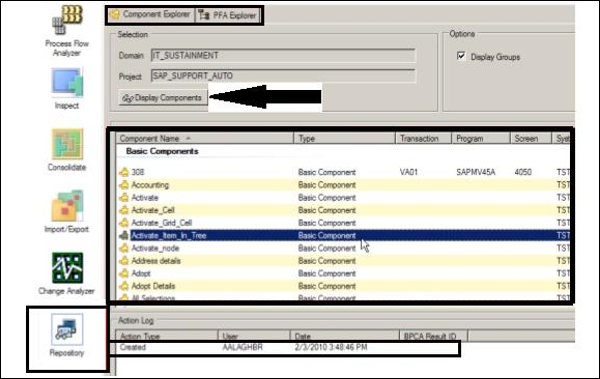Click the Type cell of Adopt row
The height and width of the screenshot is (379, 600).
tap(327, 273)
